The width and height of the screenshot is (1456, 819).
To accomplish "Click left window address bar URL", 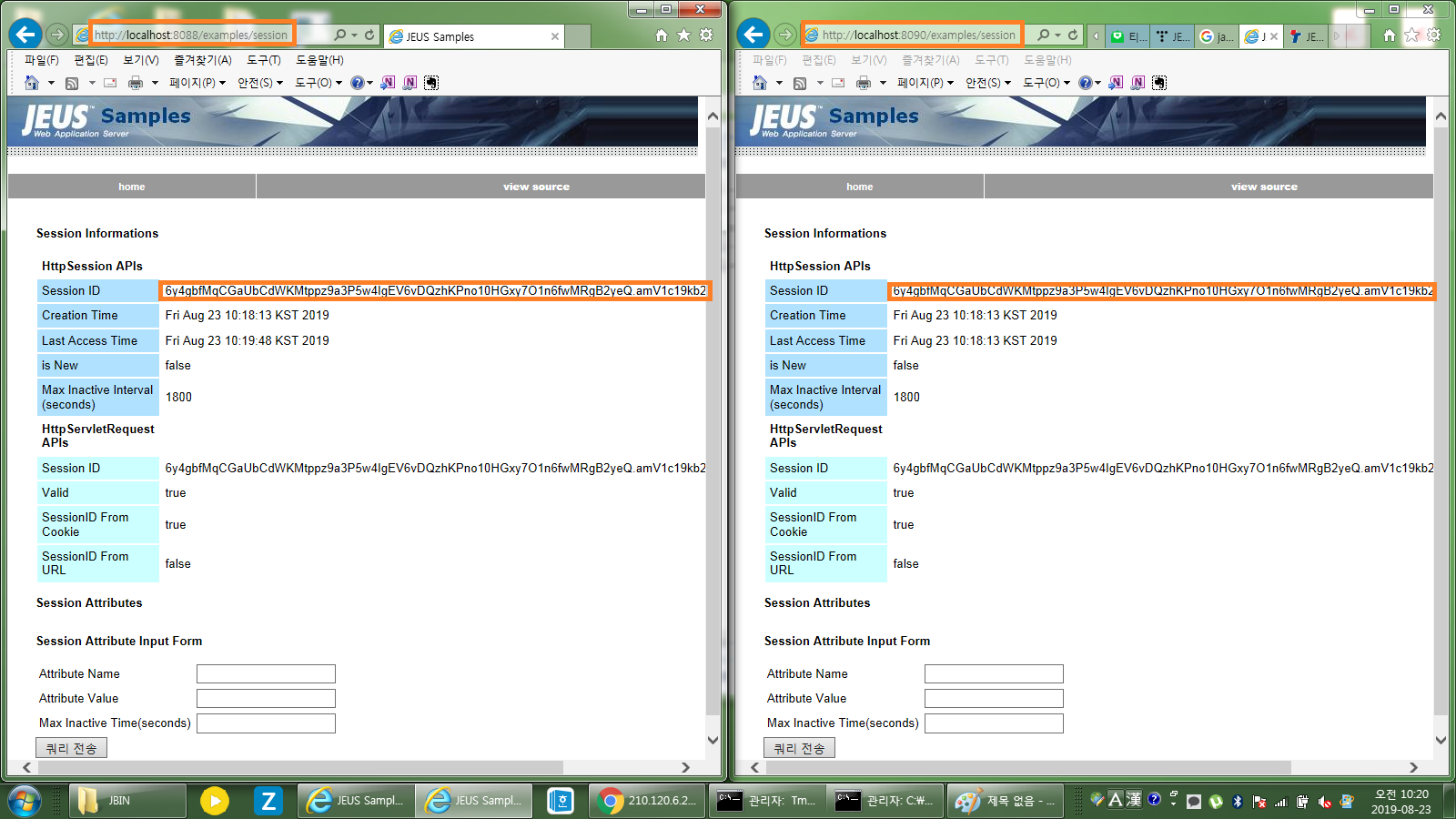I will pyautogui.click(x=191, y=35).
